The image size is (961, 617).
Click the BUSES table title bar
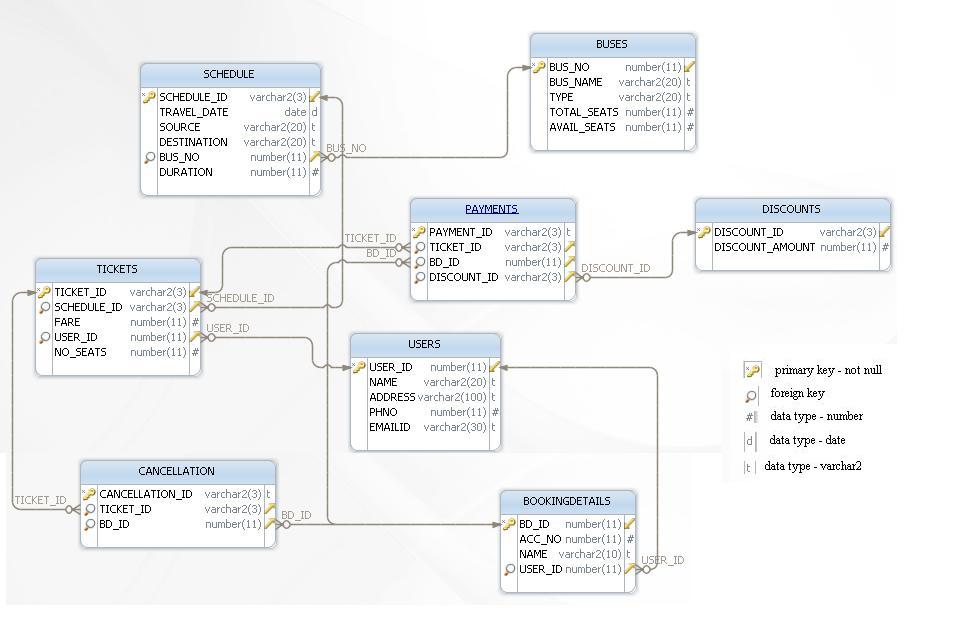611,44
